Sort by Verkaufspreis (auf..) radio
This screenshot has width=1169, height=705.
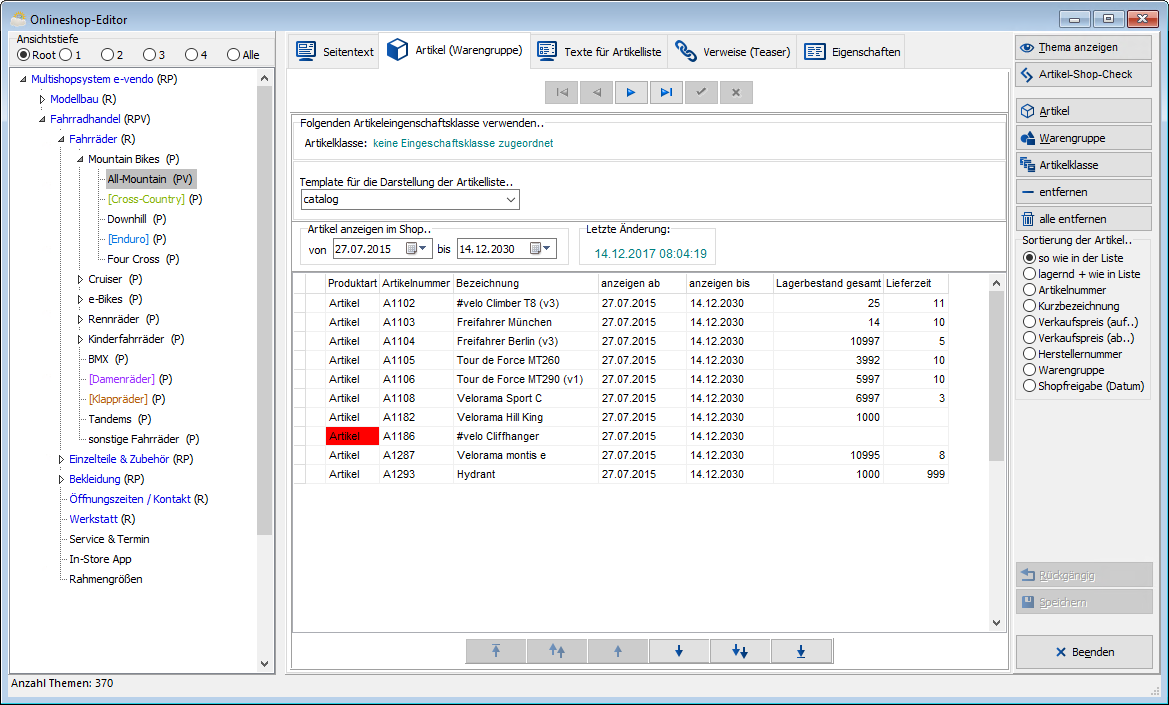coord(1030,322)
